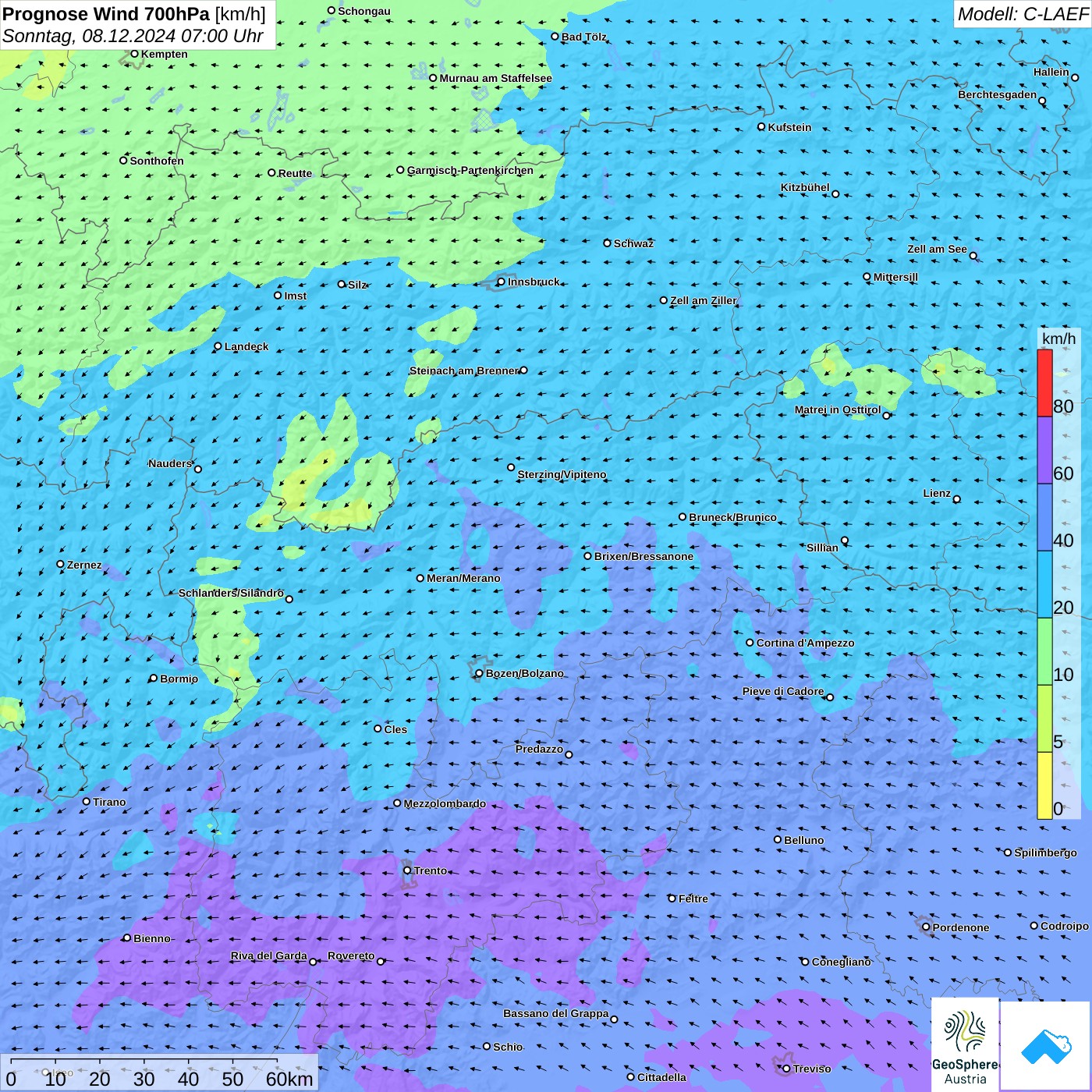The height and width of the screenshot is (1092, 1092).
Task: Click the Belluno location dot
Action: [778, 839]
